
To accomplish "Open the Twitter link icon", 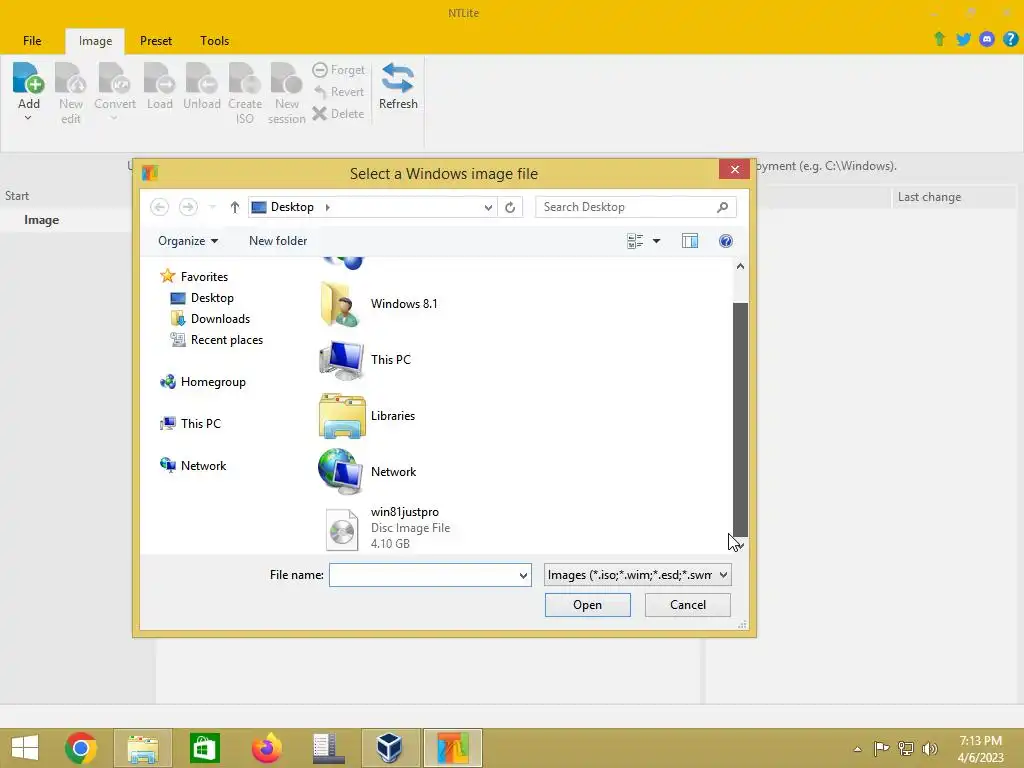I will [x=963, y=39].
